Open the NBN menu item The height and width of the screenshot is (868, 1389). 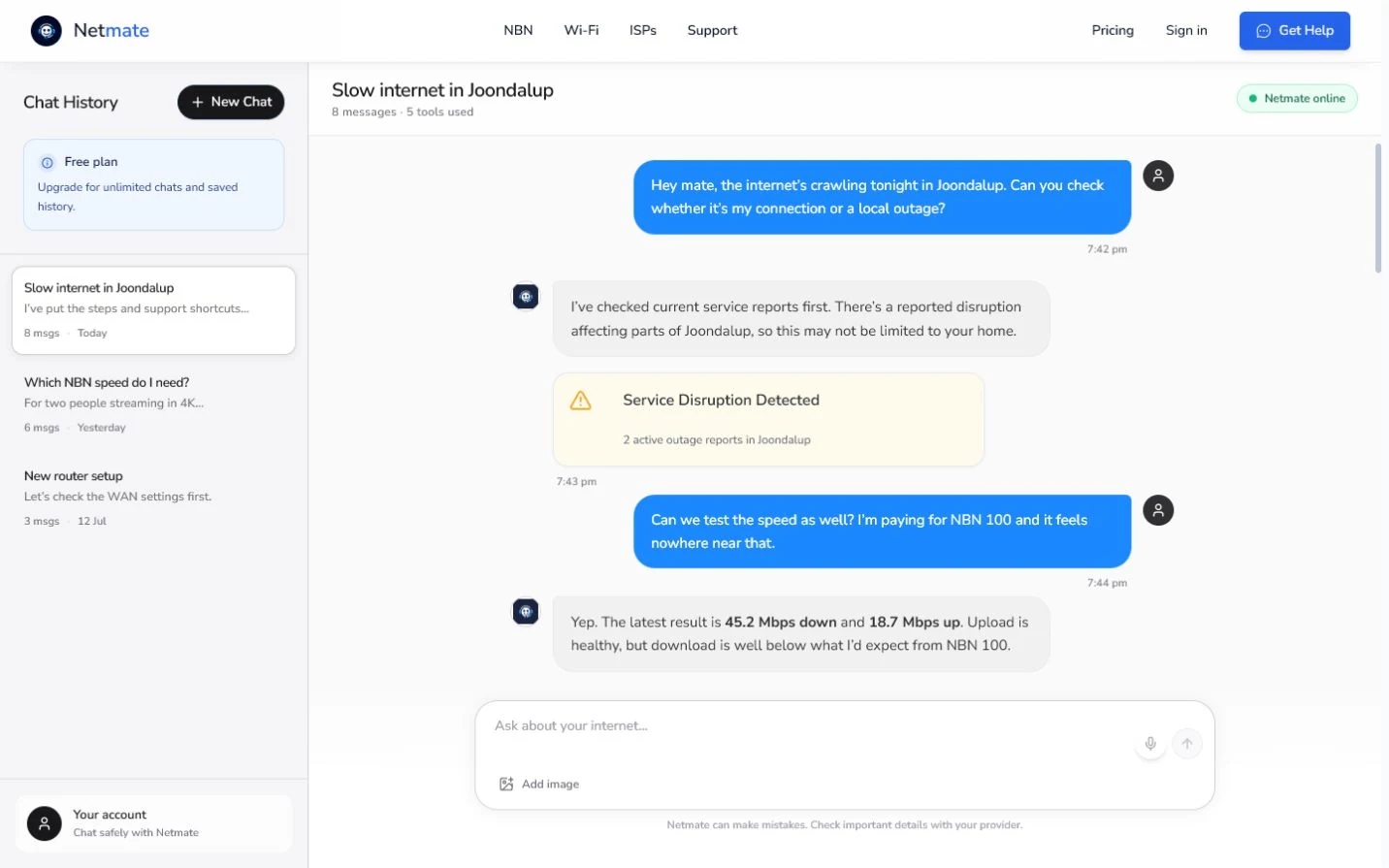[518, 30]
